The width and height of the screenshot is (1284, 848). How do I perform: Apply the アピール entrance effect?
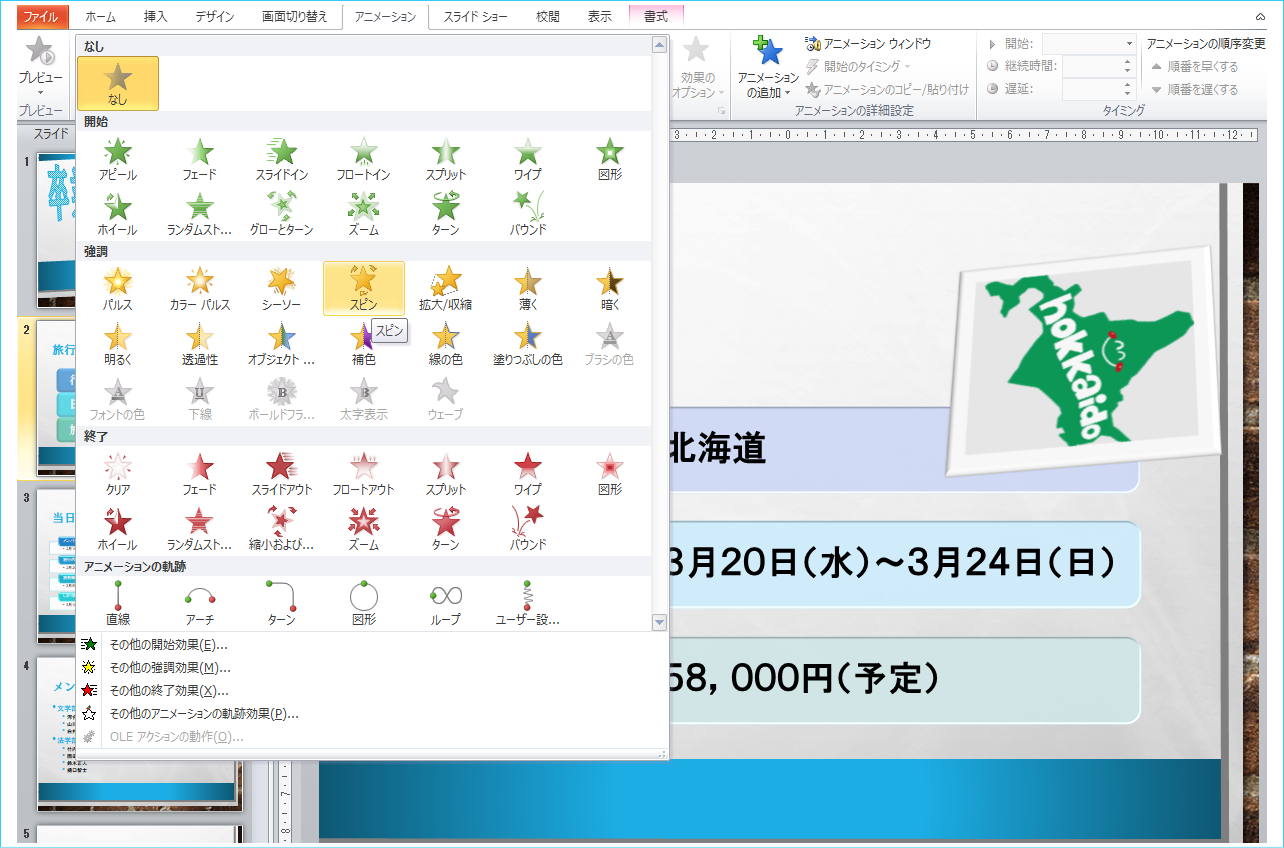118,158
